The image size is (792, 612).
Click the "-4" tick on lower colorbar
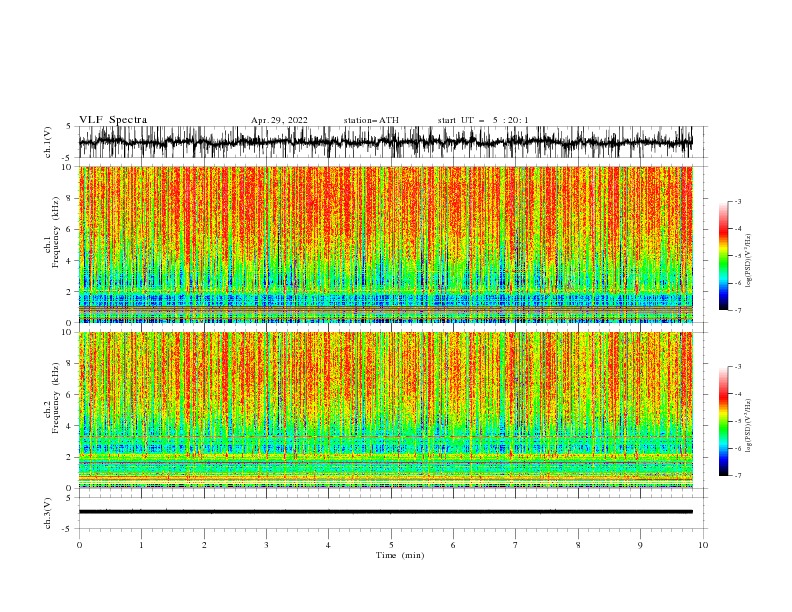pyautogui.click(x=738, y=394)
